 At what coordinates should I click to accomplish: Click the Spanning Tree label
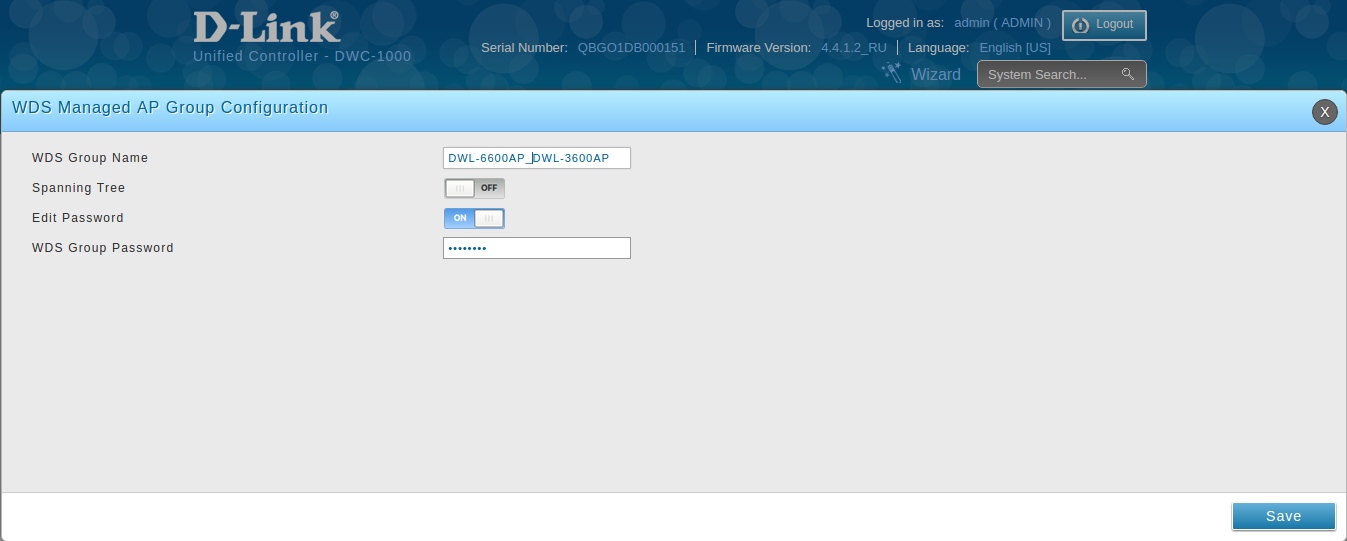(x=78, y=188)
